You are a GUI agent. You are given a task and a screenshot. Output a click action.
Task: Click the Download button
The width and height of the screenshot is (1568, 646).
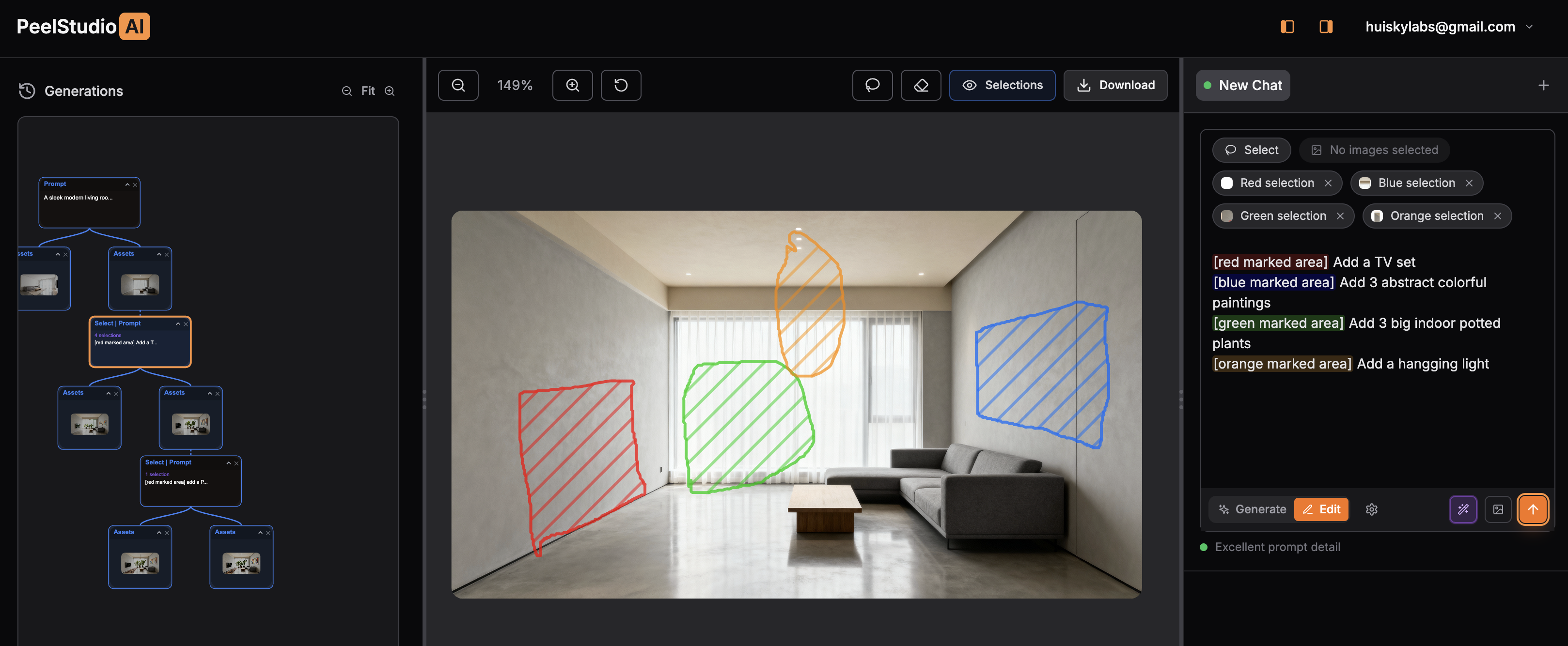(1115, 85)
